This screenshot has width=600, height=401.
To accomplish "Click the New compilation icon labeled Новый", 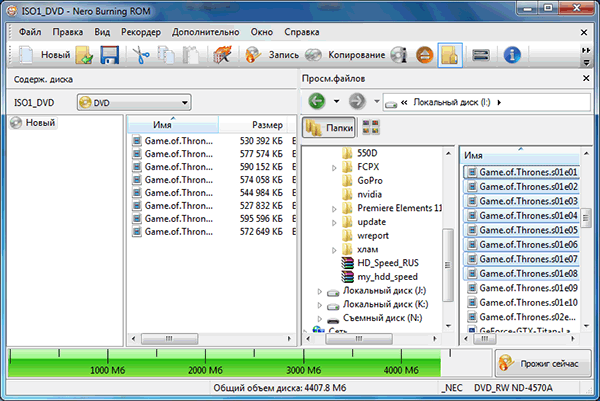I will click(26, 55).
